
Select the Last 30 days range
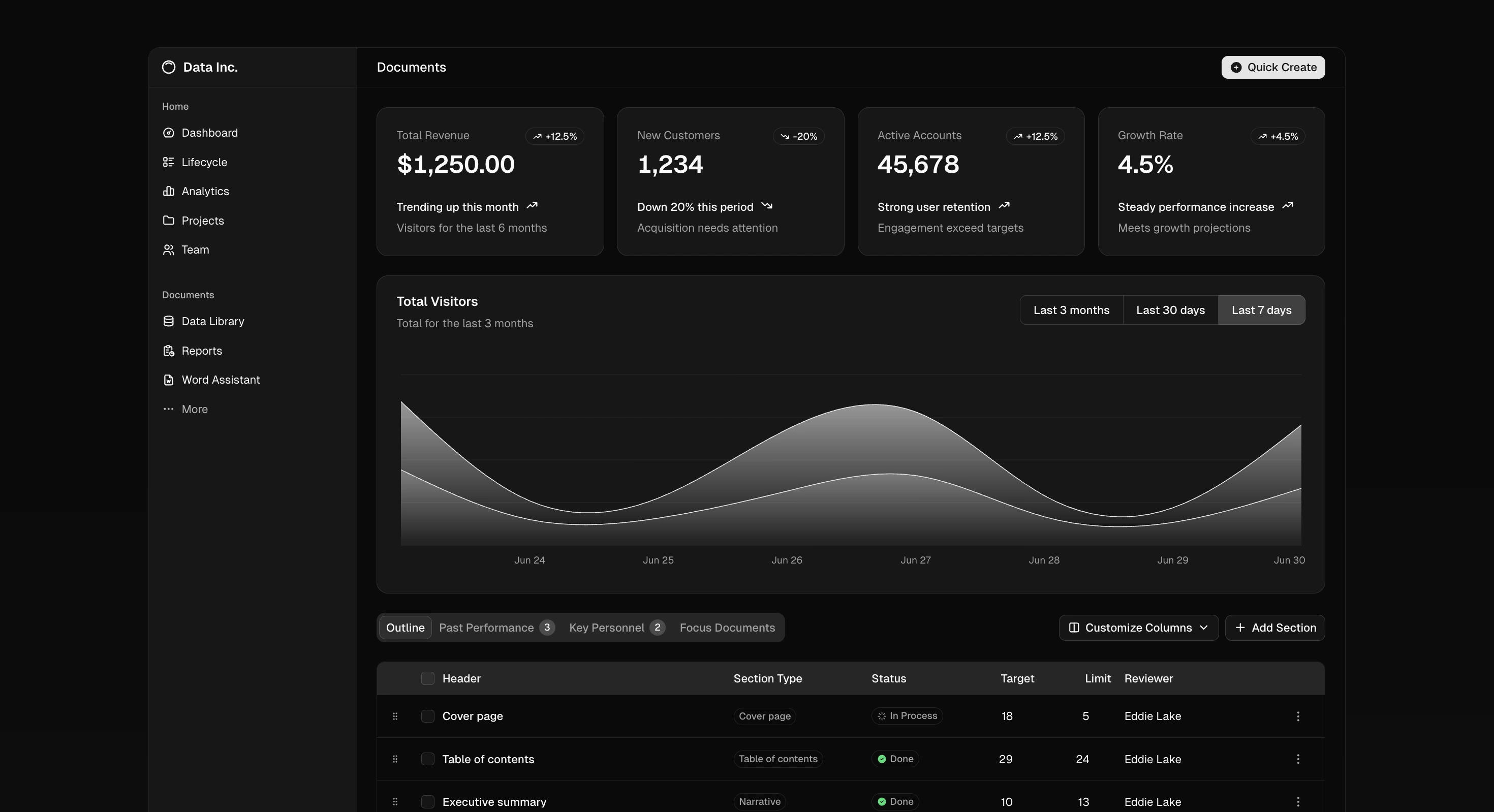click(x=1170, y=310)
